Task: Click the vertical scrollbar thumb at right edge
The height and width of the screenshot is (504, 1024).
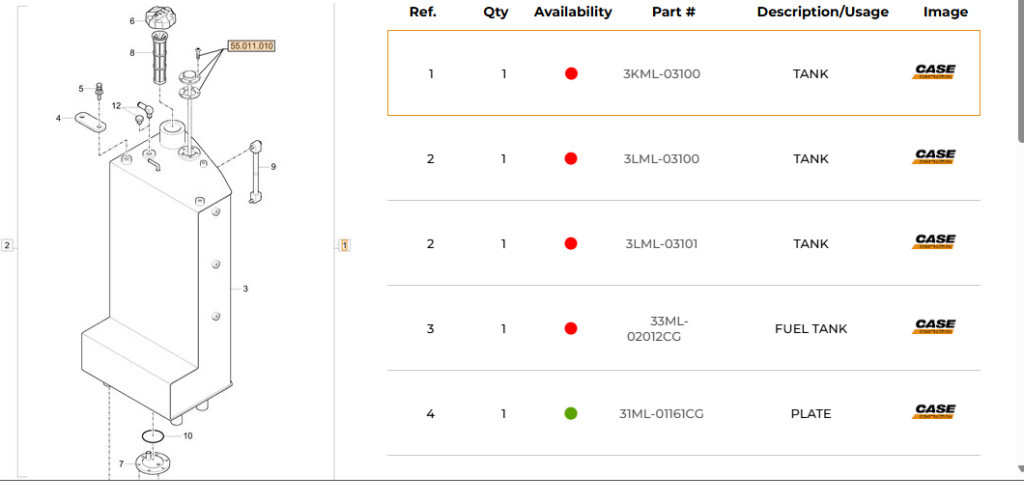Action: [x=1021, y=71]
